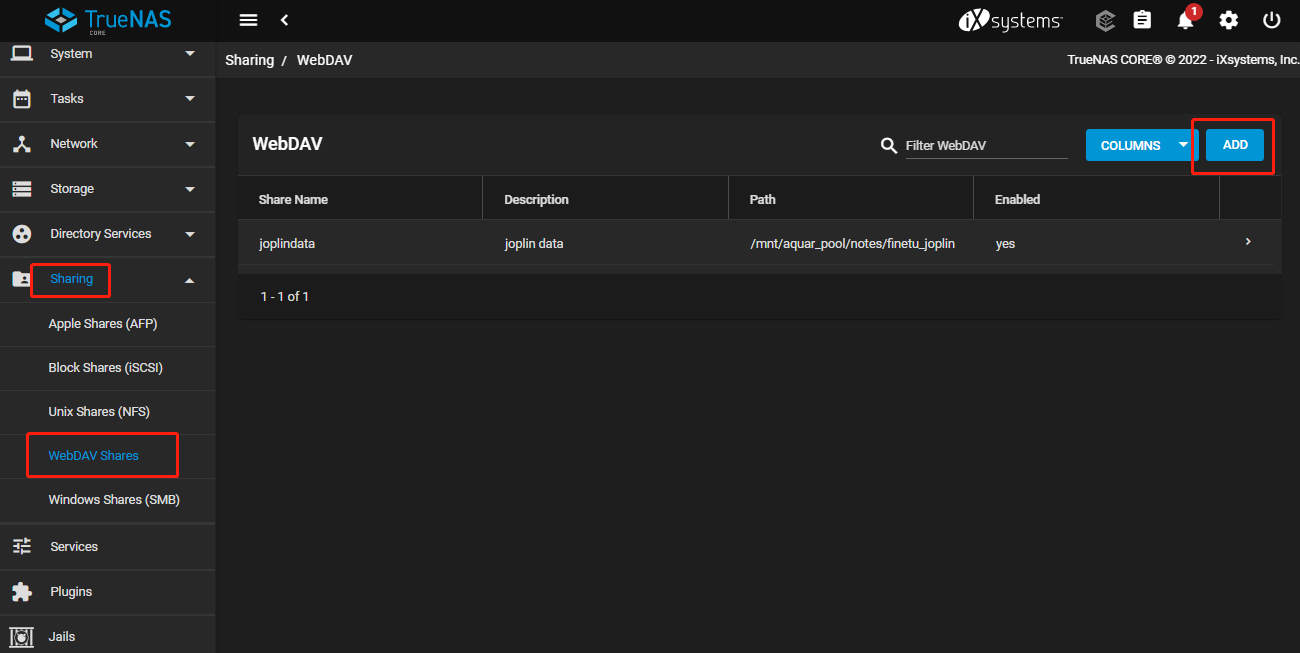The image size is (1300, 653).
Task: Expand the joplindata row details chevron
Action: click(x=1248, y=242)
